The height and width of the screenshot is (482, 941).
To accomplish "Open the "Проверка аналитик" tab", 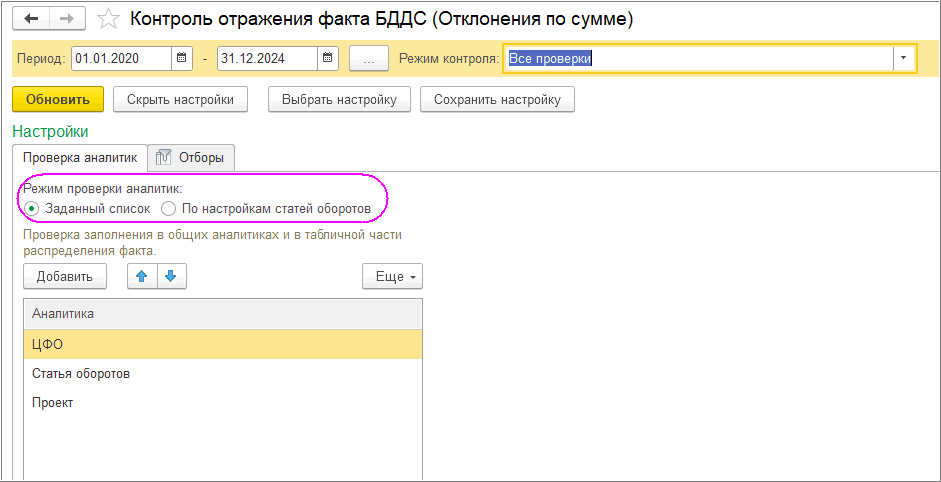I will click(79, 157).
